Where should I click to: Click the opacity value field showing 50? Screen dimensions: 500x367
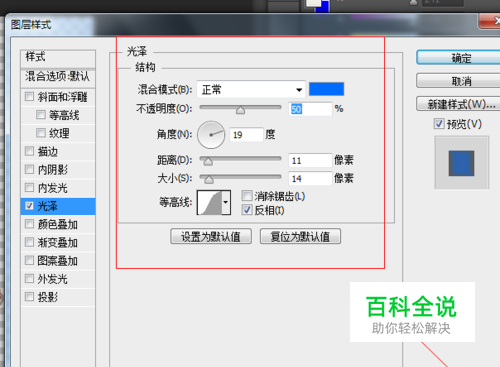(x=310, y=109)
